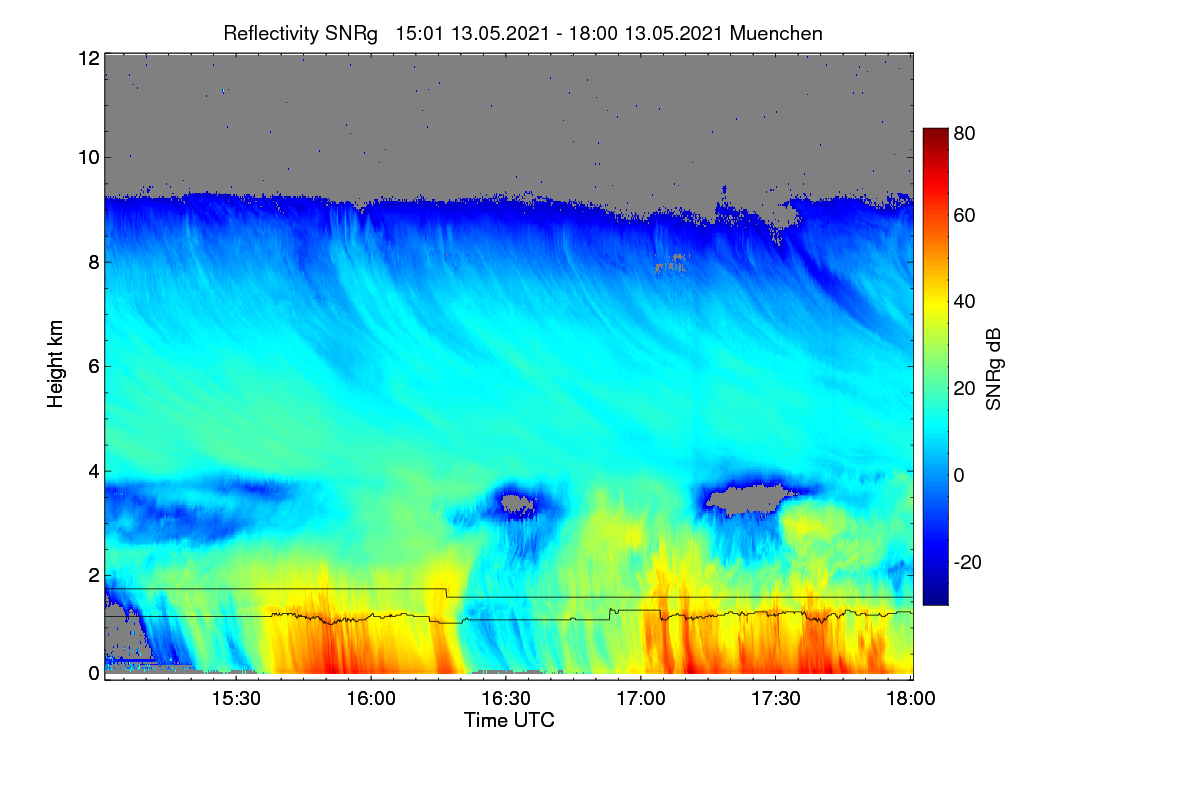Click the colorbar value 60

pyautogui.click(x=965, y=215)
